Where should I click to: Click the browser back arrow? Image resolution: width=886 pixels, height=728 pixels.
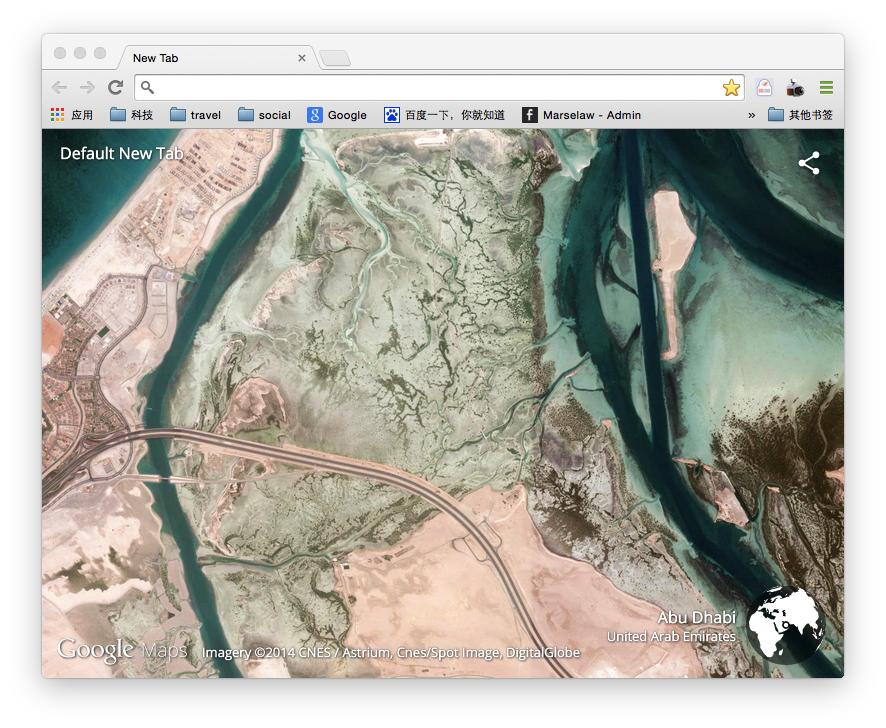coord(60,88)
